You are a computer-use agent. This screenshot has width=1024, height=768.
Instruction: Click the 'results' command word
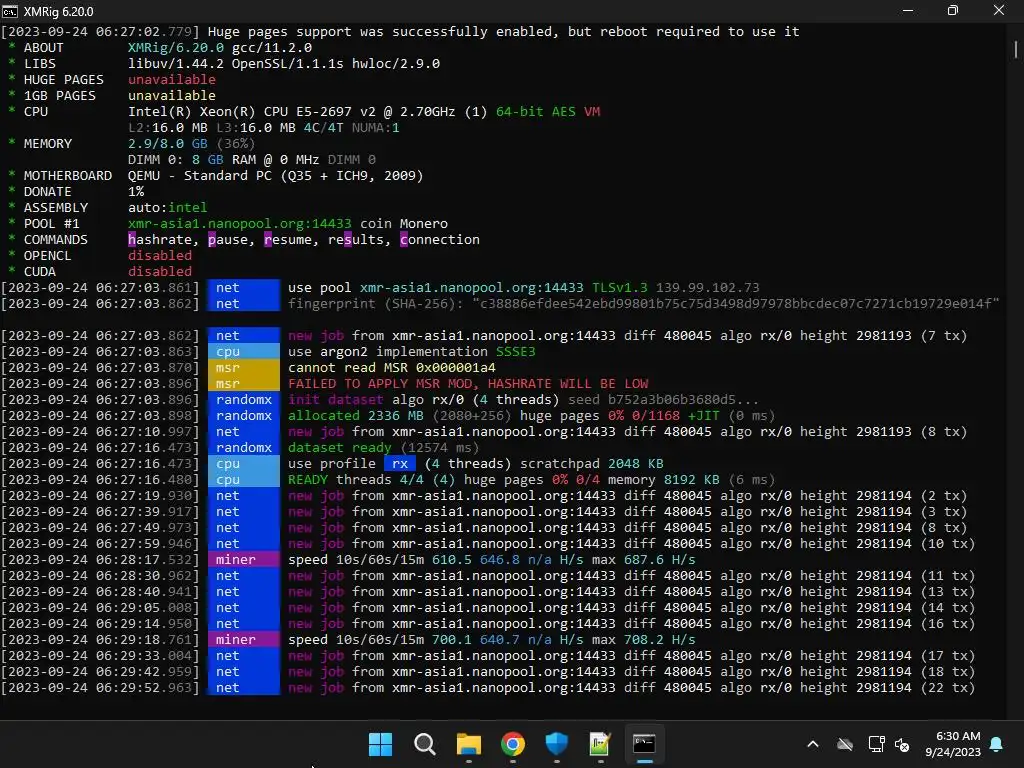click(355, 240)
